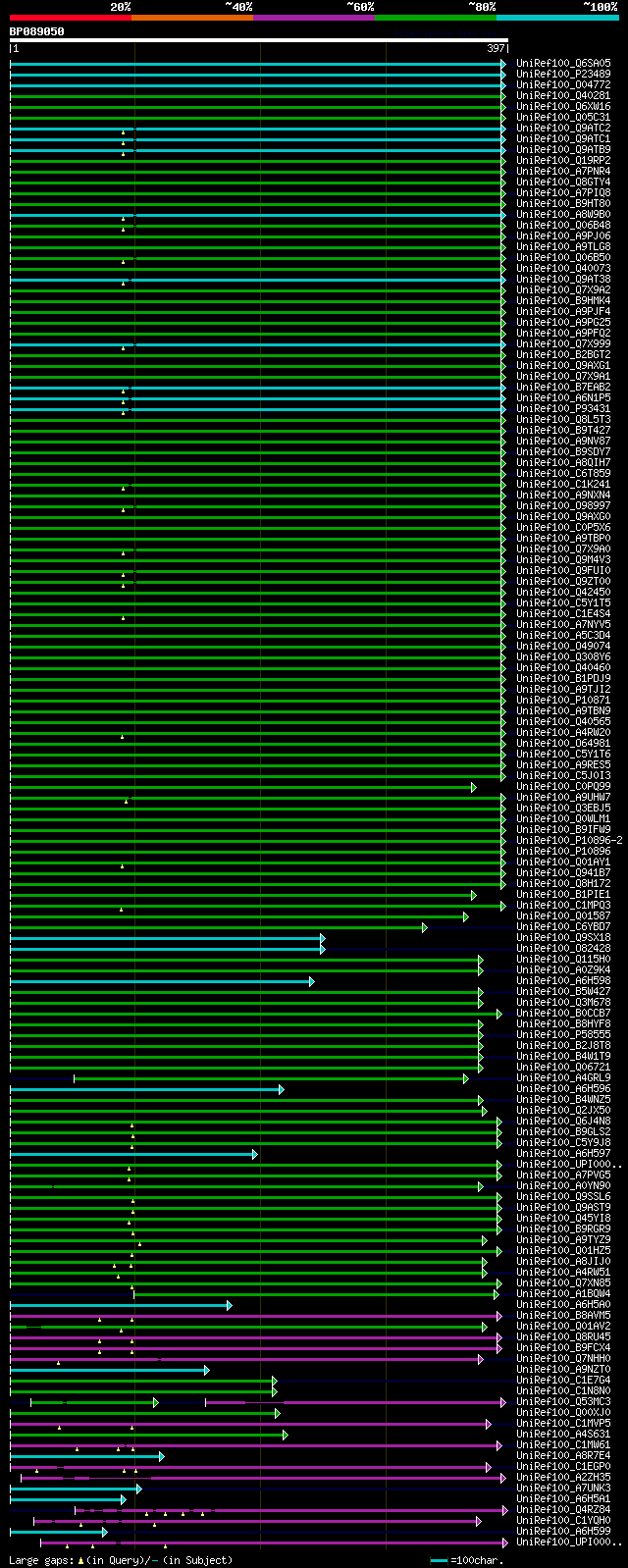
Task: Open hit UniRef100_P93431
Action: [x=563, y=408]
